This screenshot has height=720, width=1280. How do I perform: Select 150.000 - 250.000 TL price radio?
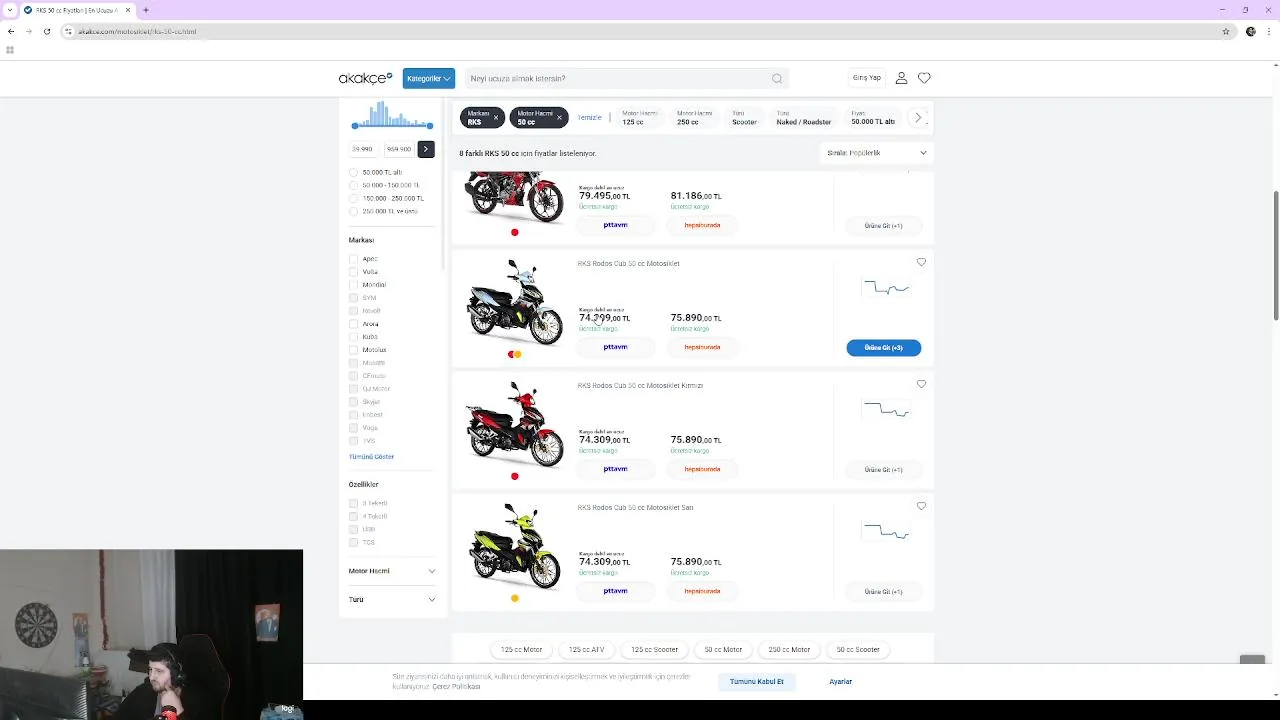(353, 198)
